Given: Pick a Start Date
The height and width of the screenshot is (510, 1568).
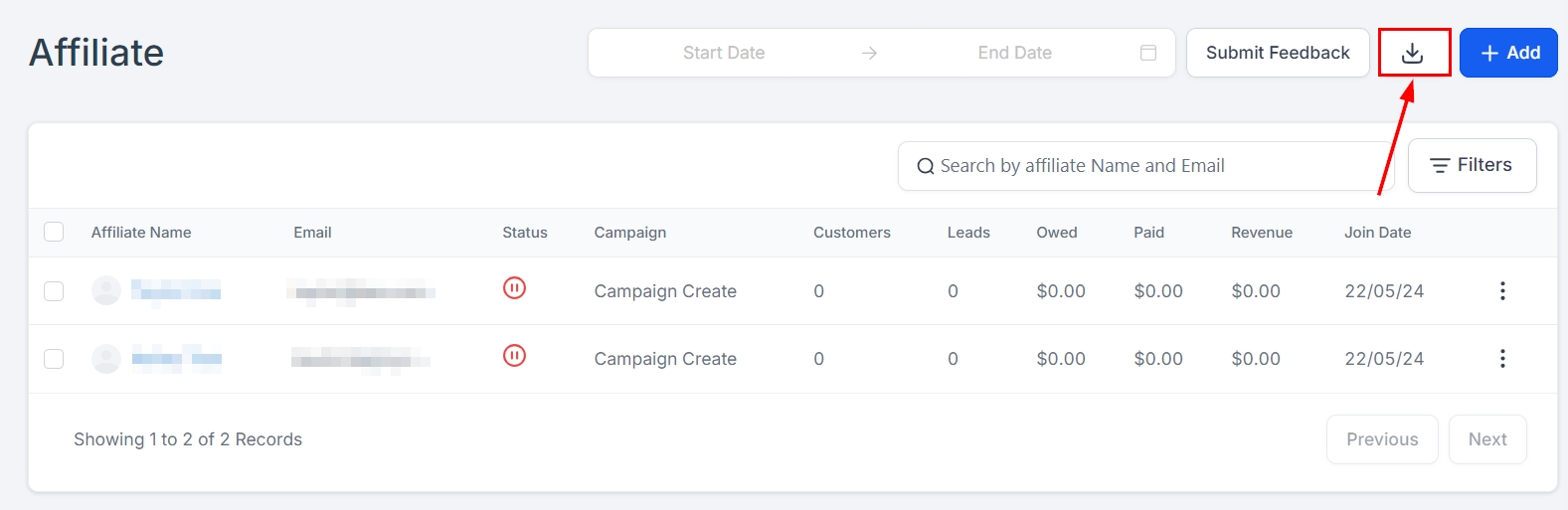Looking at the screenshot, I should coord(723,53).
